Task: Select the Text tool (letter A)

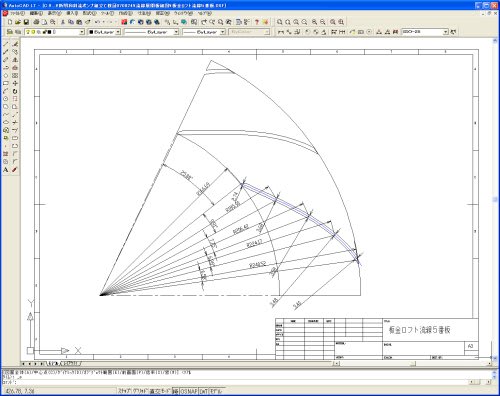Action: point(6,170)
